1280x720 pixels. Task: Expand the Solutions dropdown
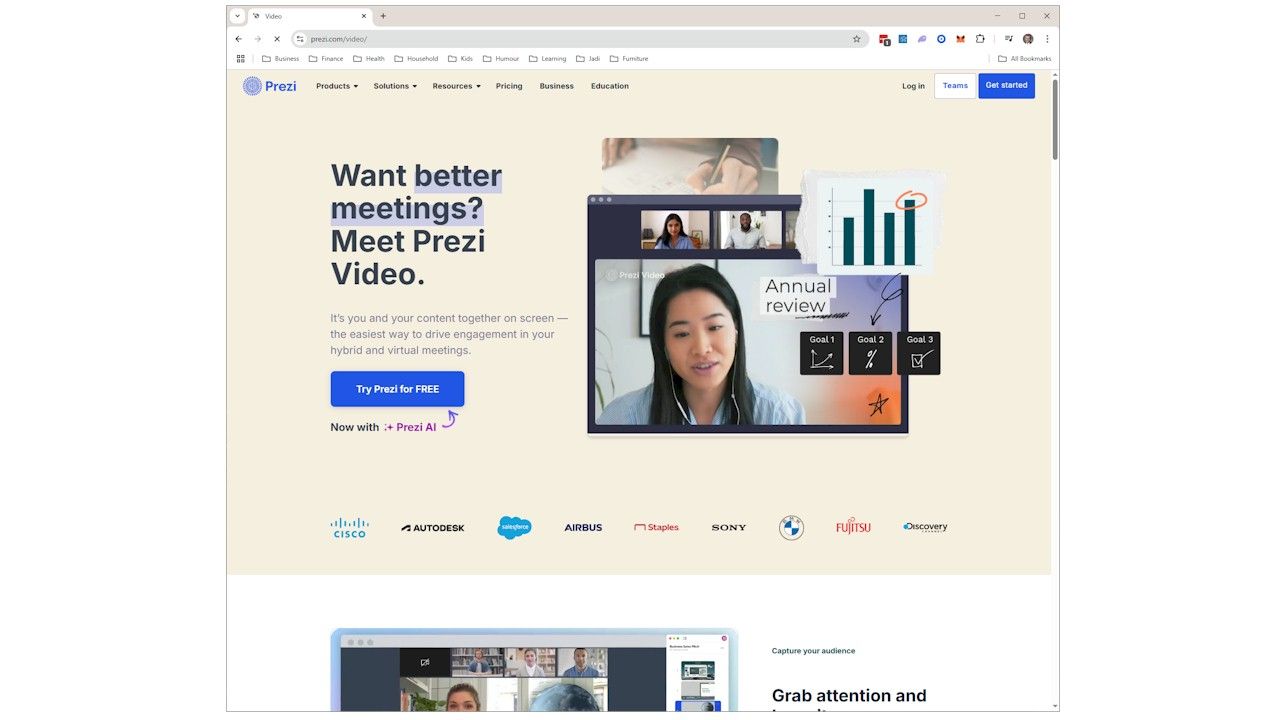395,86
